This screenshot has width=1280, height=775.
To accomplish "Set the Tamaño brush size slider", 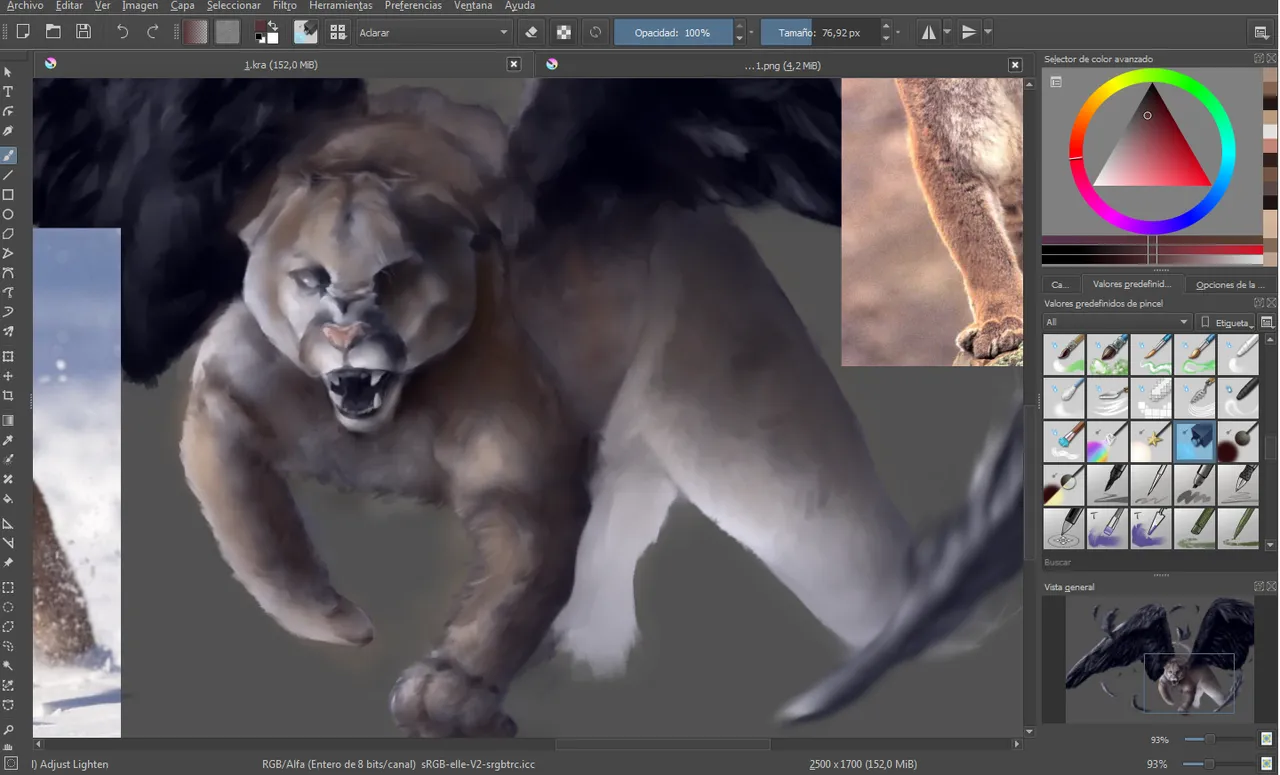I will pyautogui.click(x=820, y=32).
